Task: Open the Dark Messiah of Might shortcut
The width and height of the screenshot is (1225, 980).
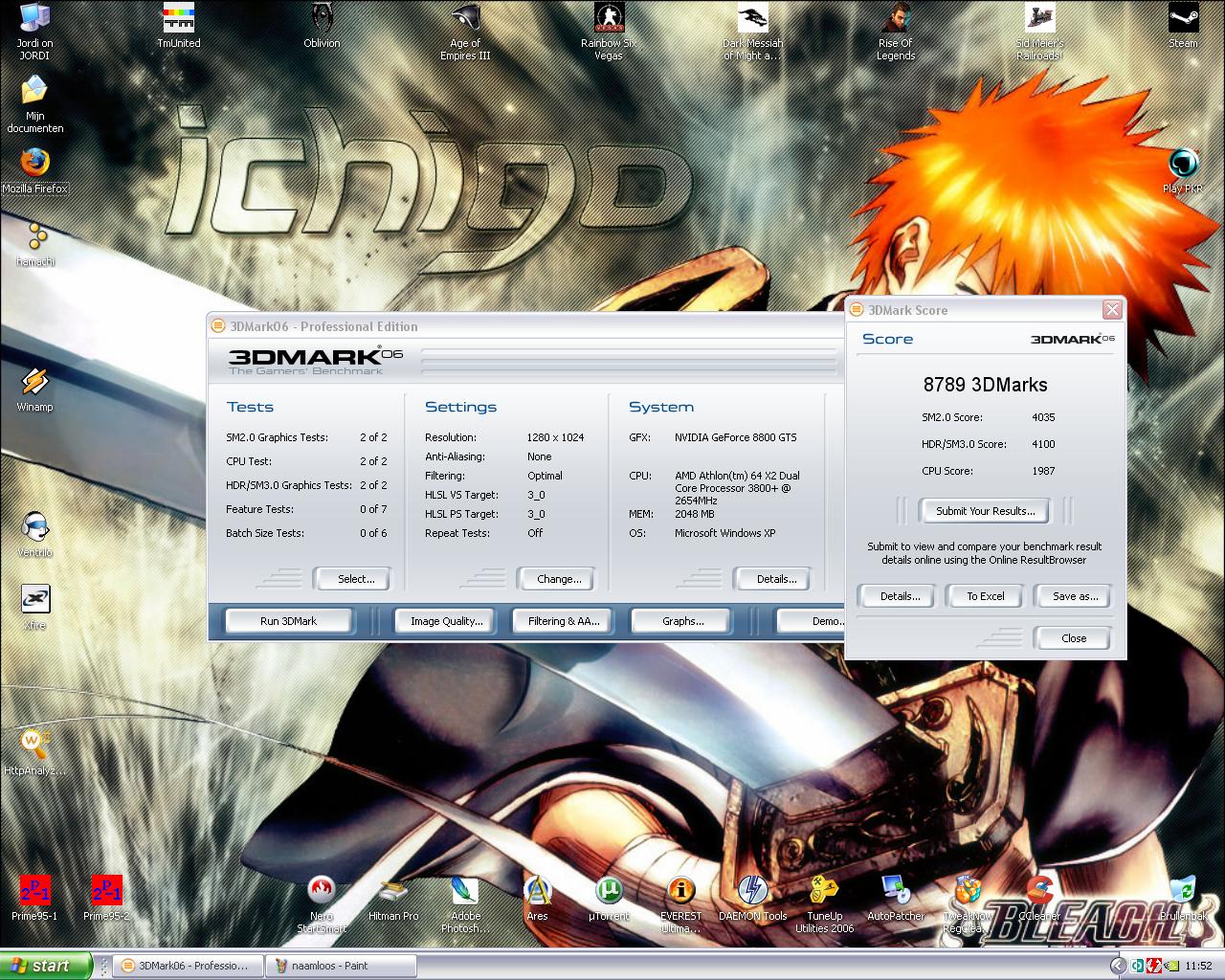Action: pyautogui.click(x=752, y=32)
